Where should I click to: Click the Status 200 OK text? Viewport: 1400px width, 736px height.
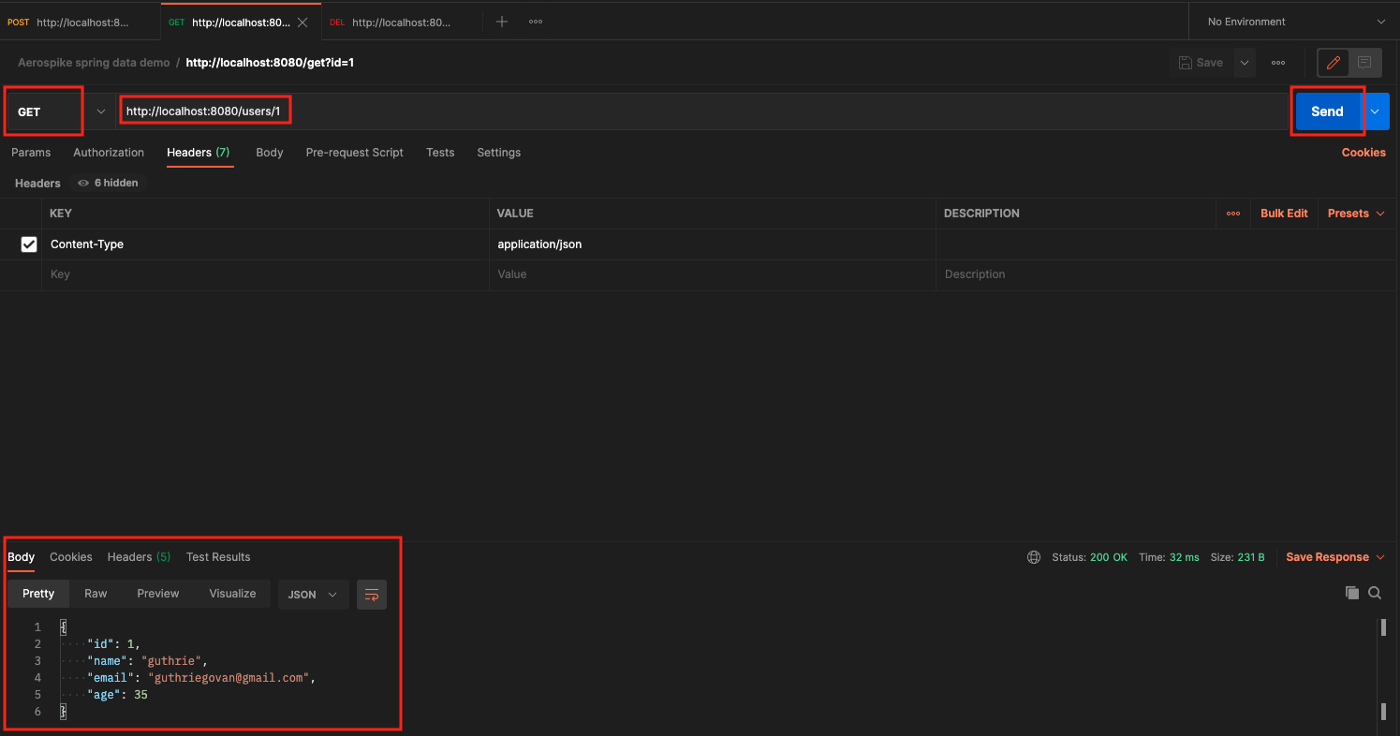1089,557
